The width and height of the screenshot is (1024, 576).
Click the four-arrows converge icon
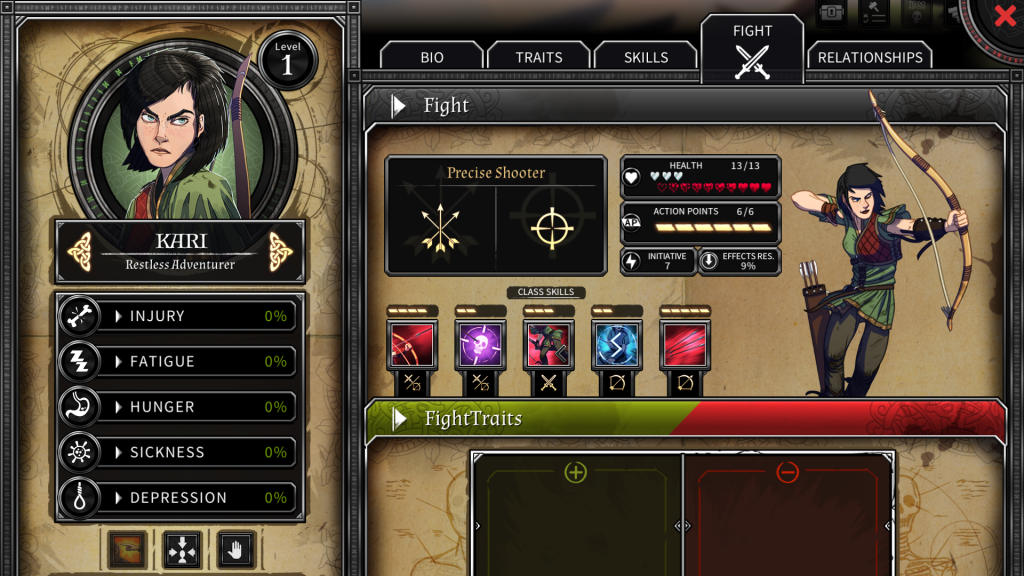182,550
